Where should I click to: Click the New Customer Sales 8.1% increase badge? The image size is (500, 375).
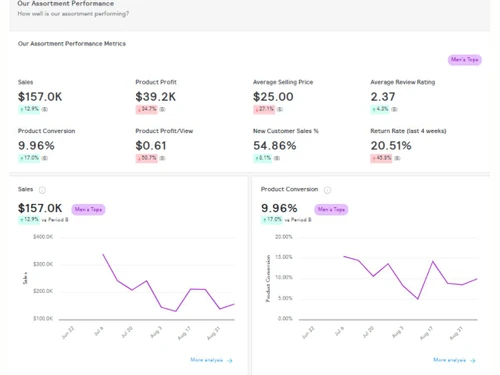(x=263, y=158)
